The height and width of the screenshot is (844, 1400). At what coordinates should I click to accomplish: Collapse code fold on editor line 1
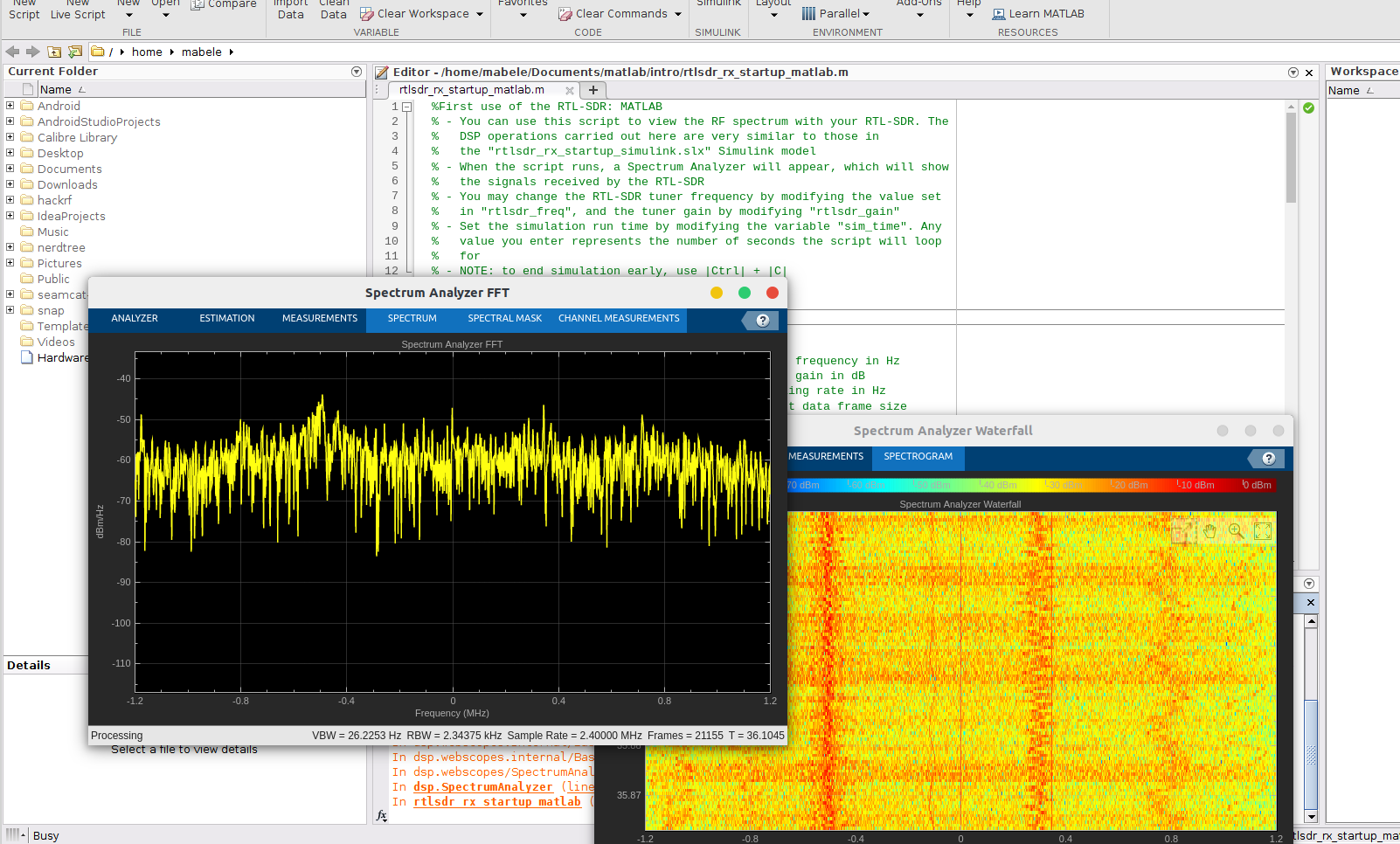[x=406, y=107]
